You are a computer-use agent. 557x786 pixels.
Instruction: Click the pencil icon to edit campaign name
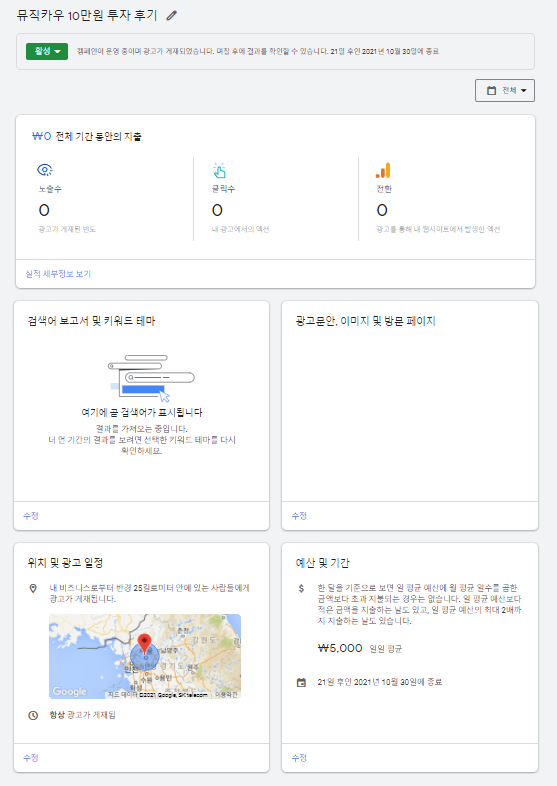[x=171, y=16]
